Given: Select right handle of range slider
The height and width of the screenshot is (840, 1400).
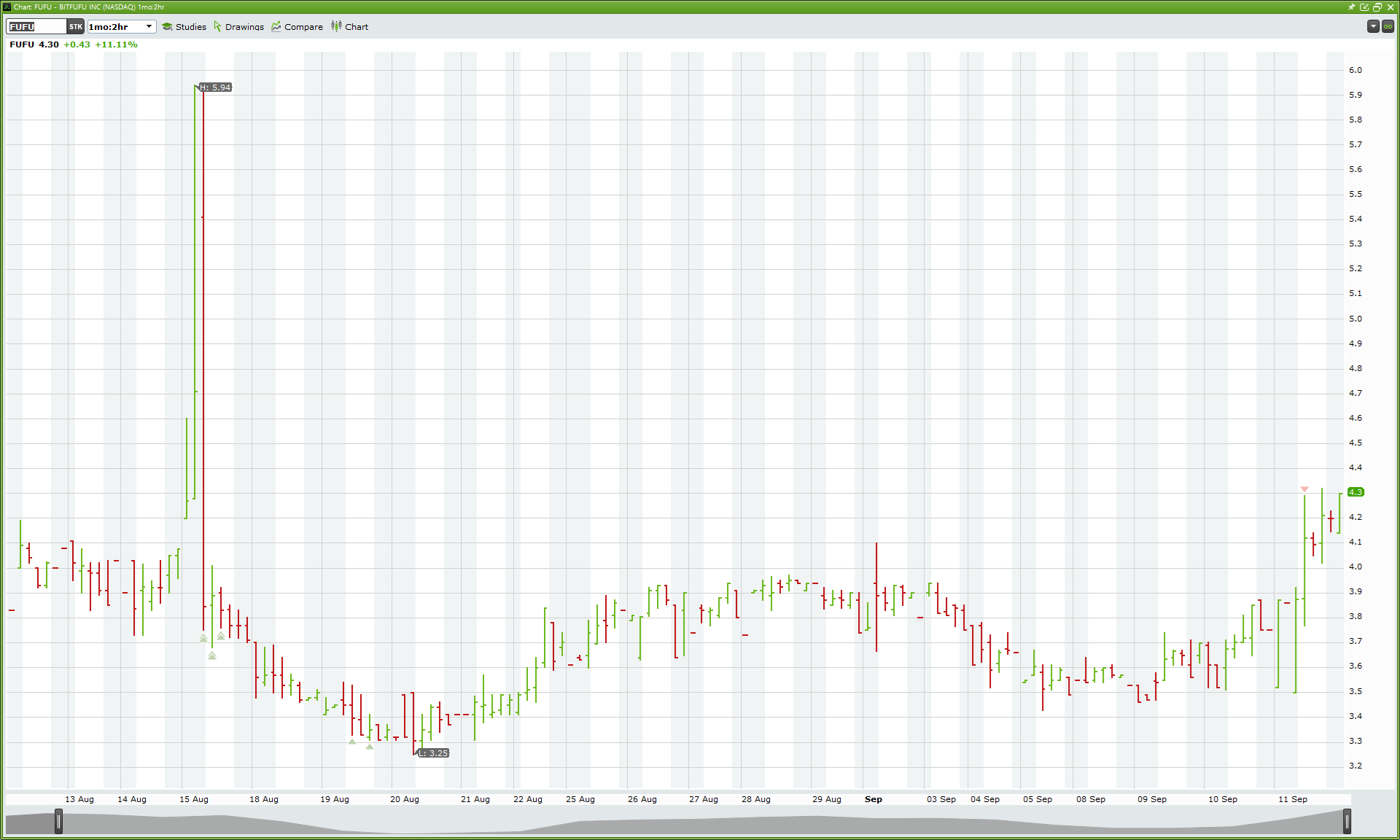Looking at the screenshot, I should pos(1347,822).
